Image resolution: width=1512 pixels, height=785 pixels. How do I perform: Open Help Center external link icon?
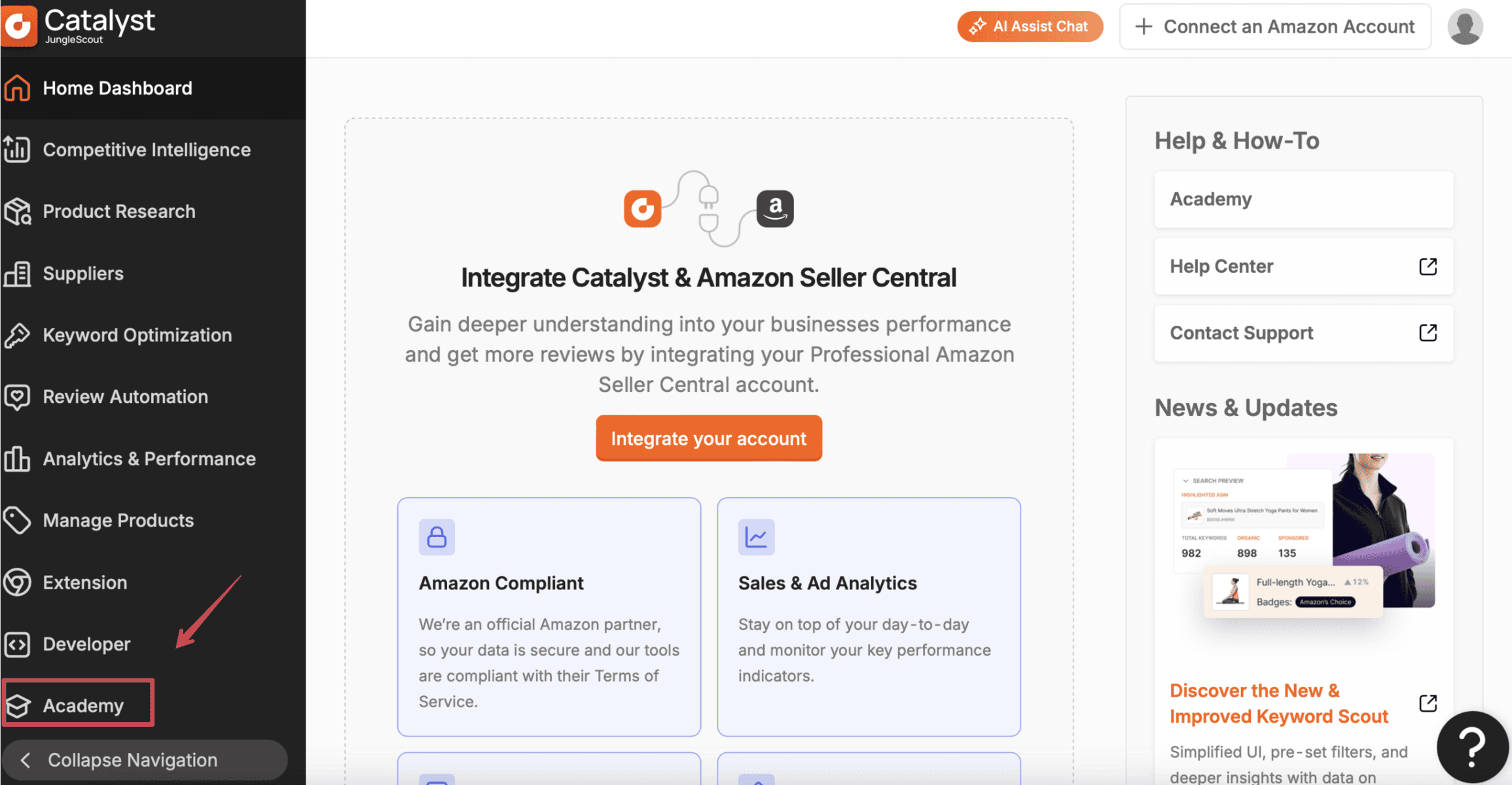click(x=1428, y=266)
